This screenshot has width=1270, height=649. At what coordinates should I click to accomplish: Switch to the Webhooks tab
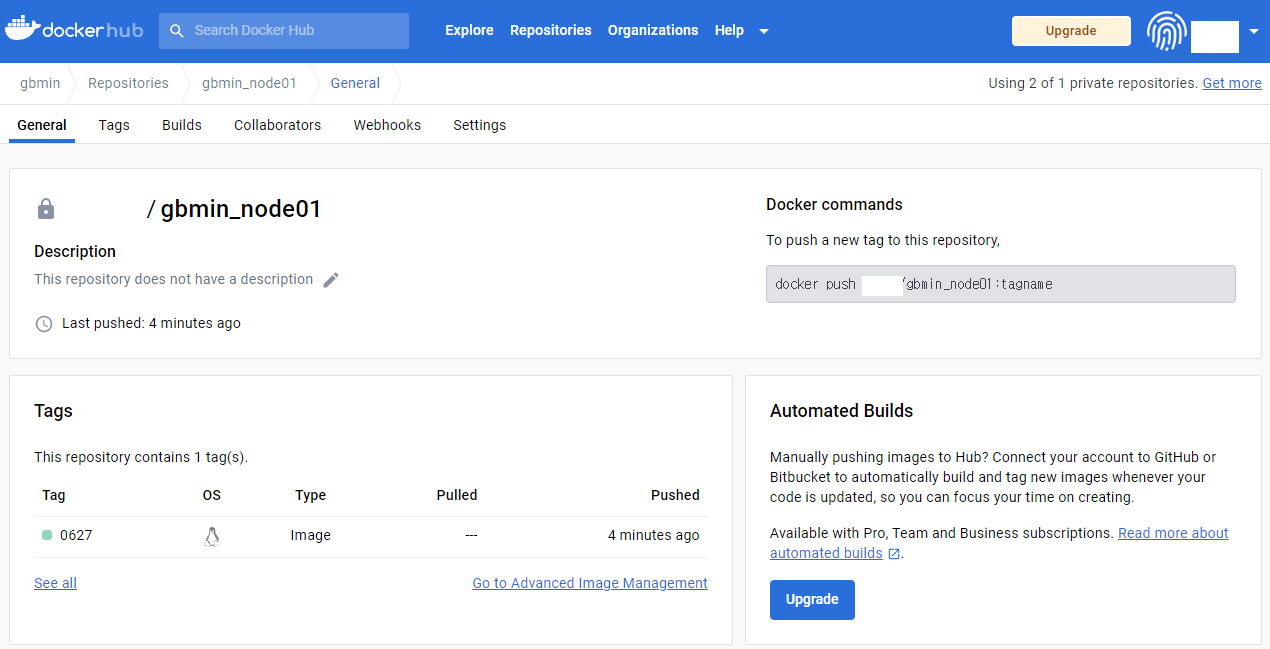387,125
